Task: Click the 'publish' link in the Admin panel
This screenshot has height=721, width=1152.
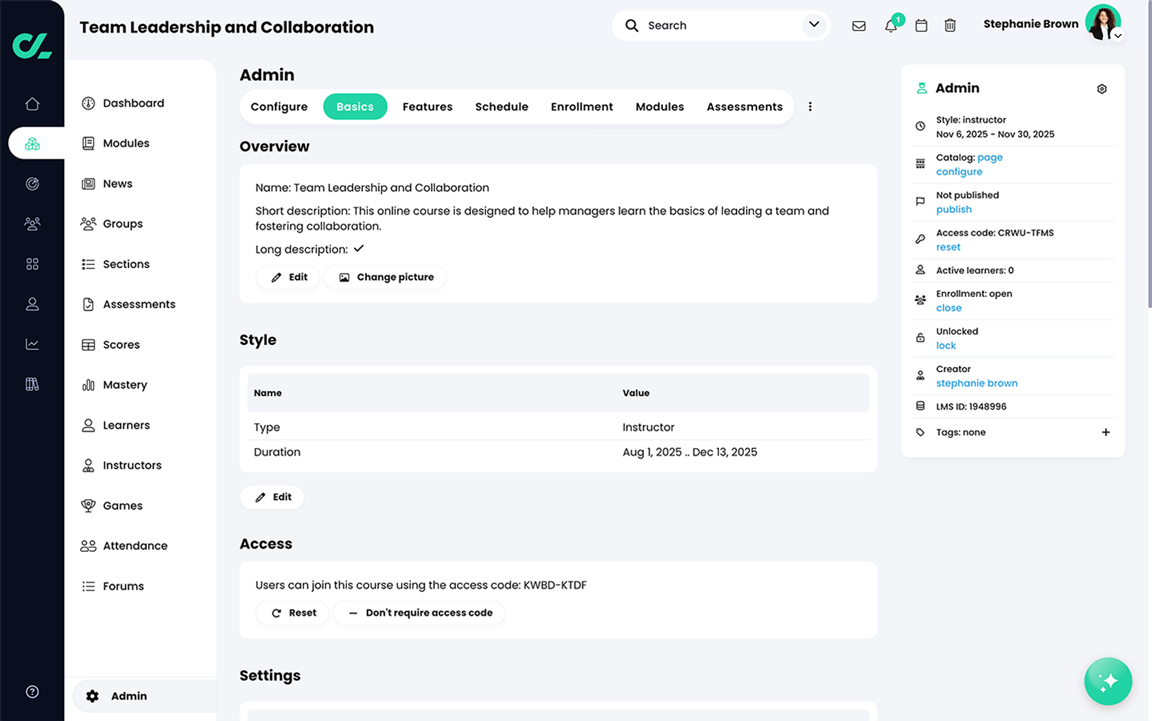Action: (x=953, y=209)
